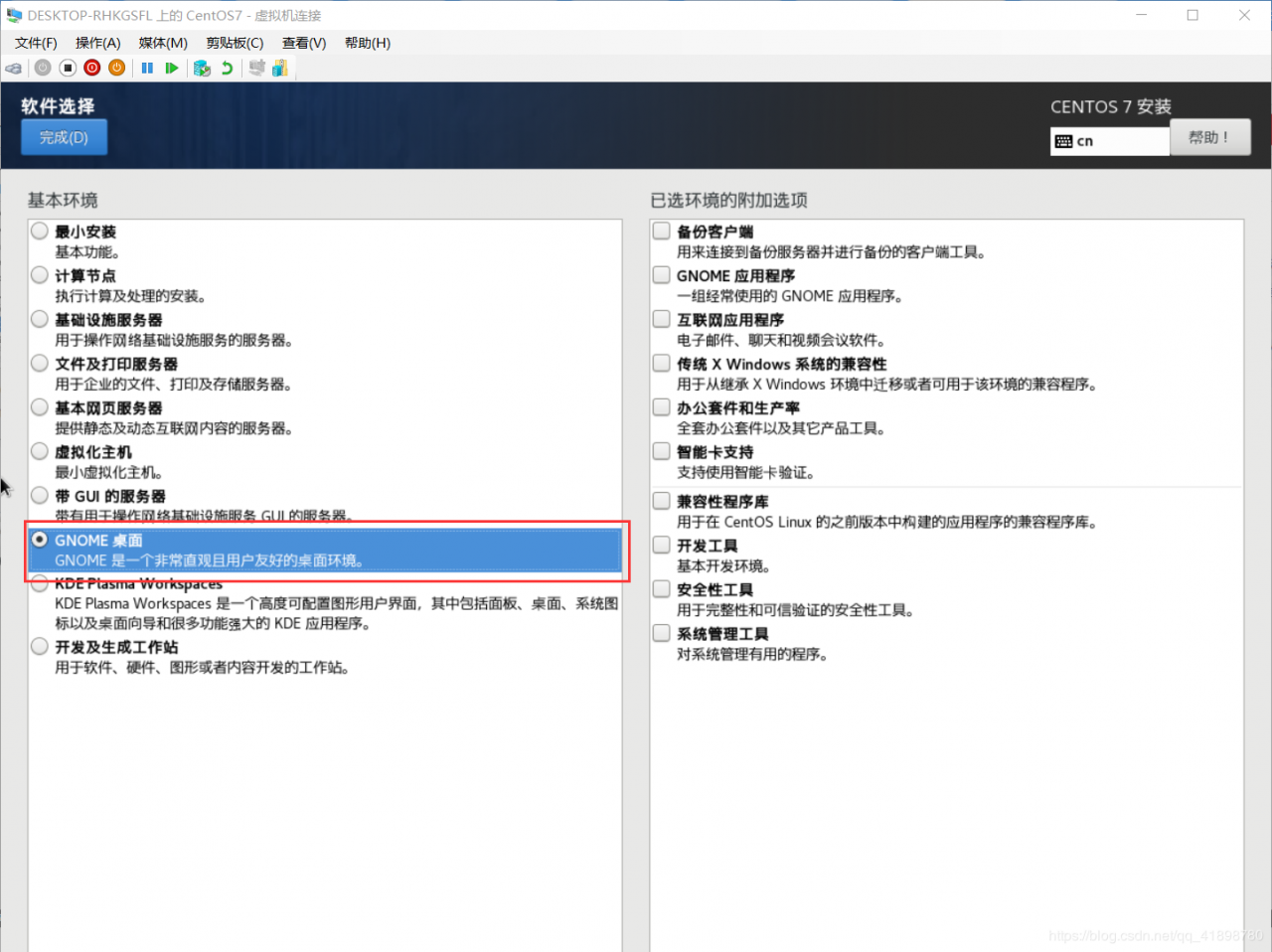Check 开发工具 add-on
This screenshot has width=1272, height=952.
click(662, 545)
